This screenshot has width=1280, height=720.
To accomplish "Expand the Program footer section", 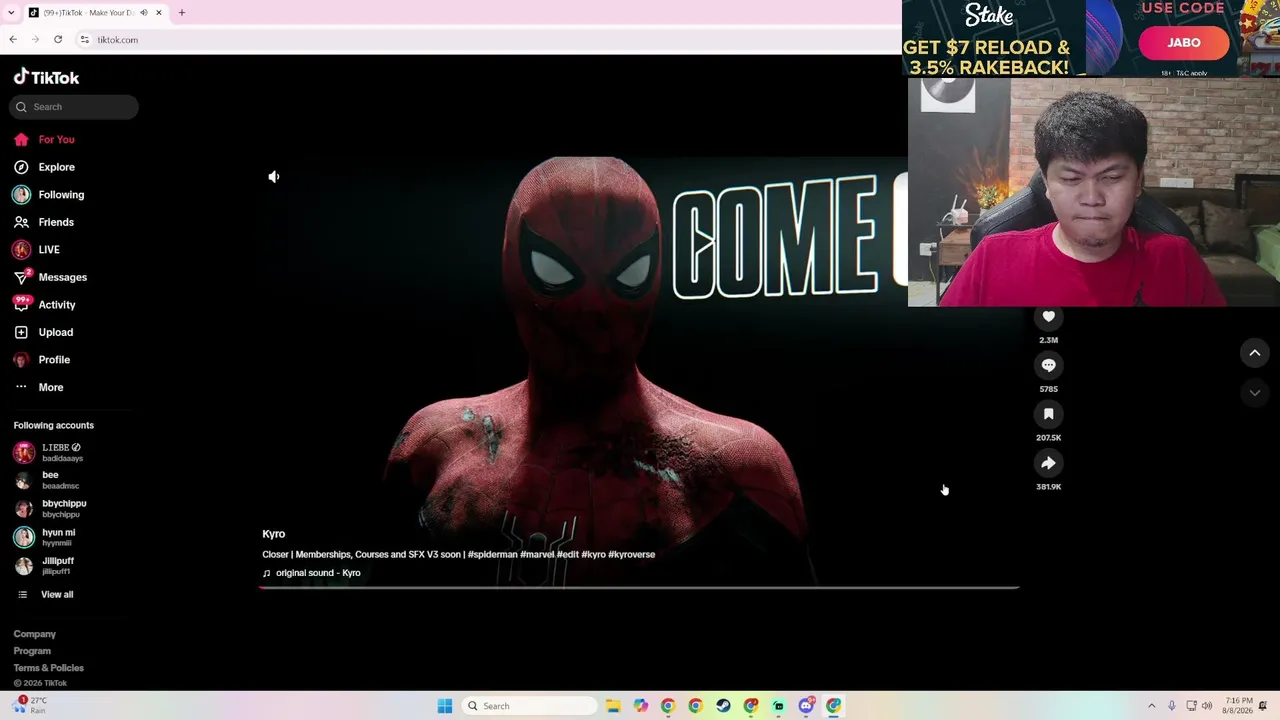I will tap(32, 651).
